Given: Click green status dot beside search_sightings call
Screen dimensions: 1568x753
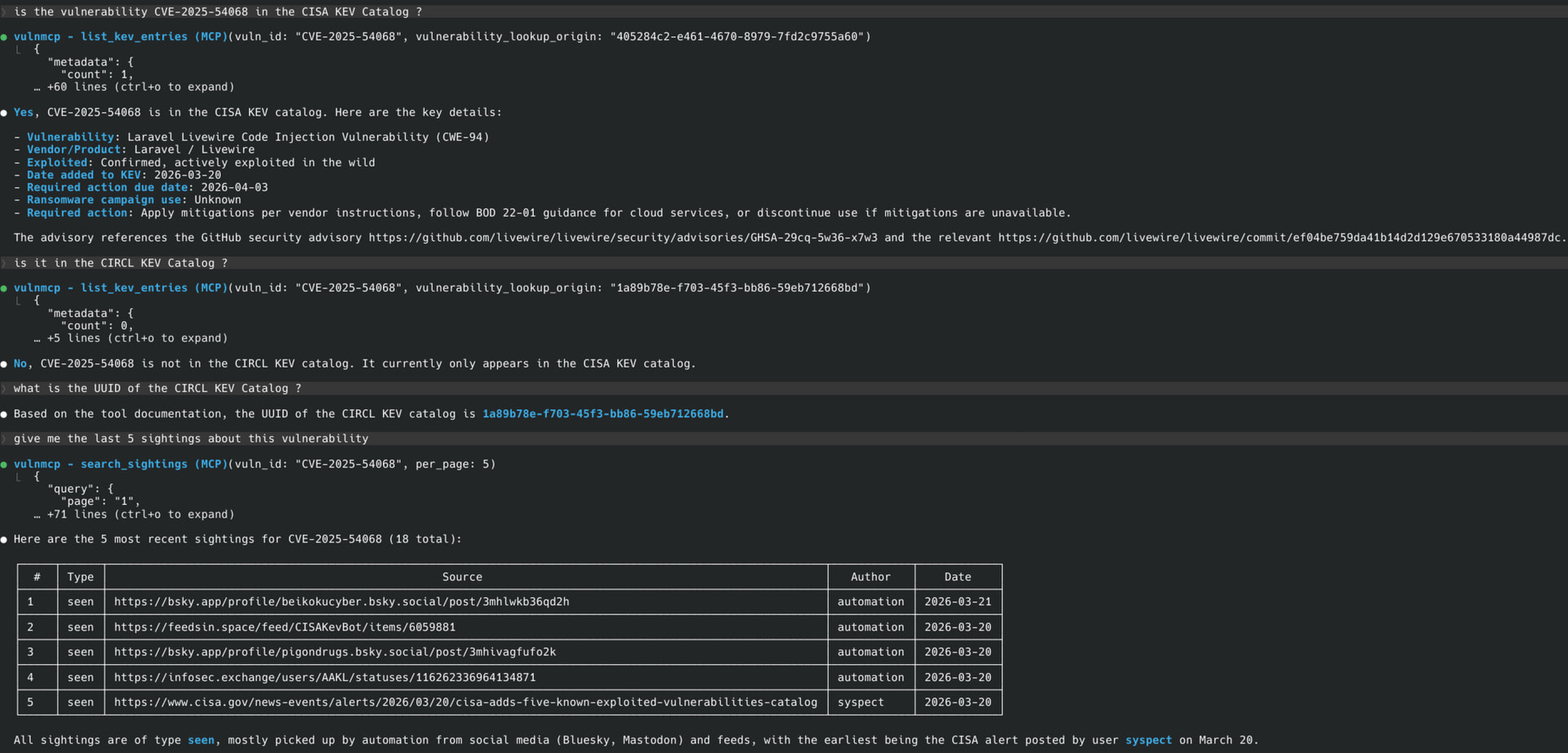Looking at the screenshot, I should point(4,464).
